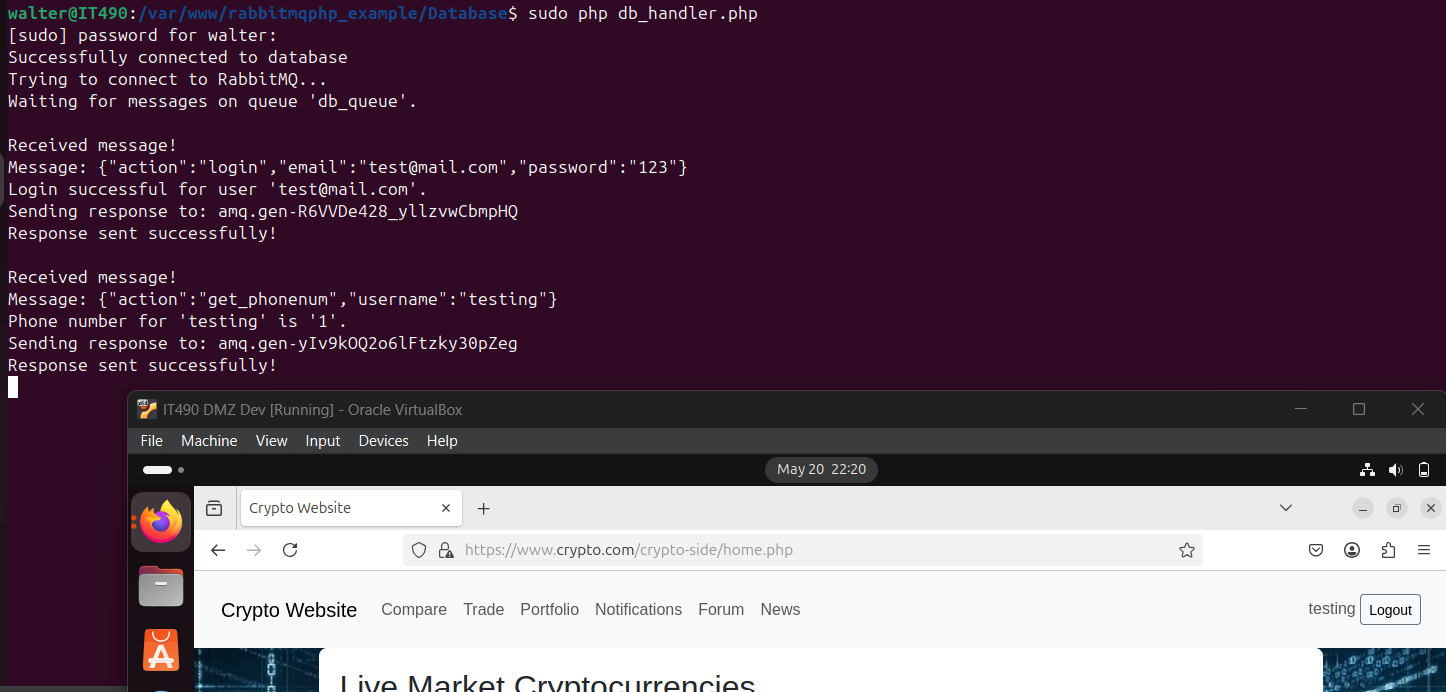Open the Files app in Ubuntu dock
The image size is (1446, 692).
click(161, 586)
